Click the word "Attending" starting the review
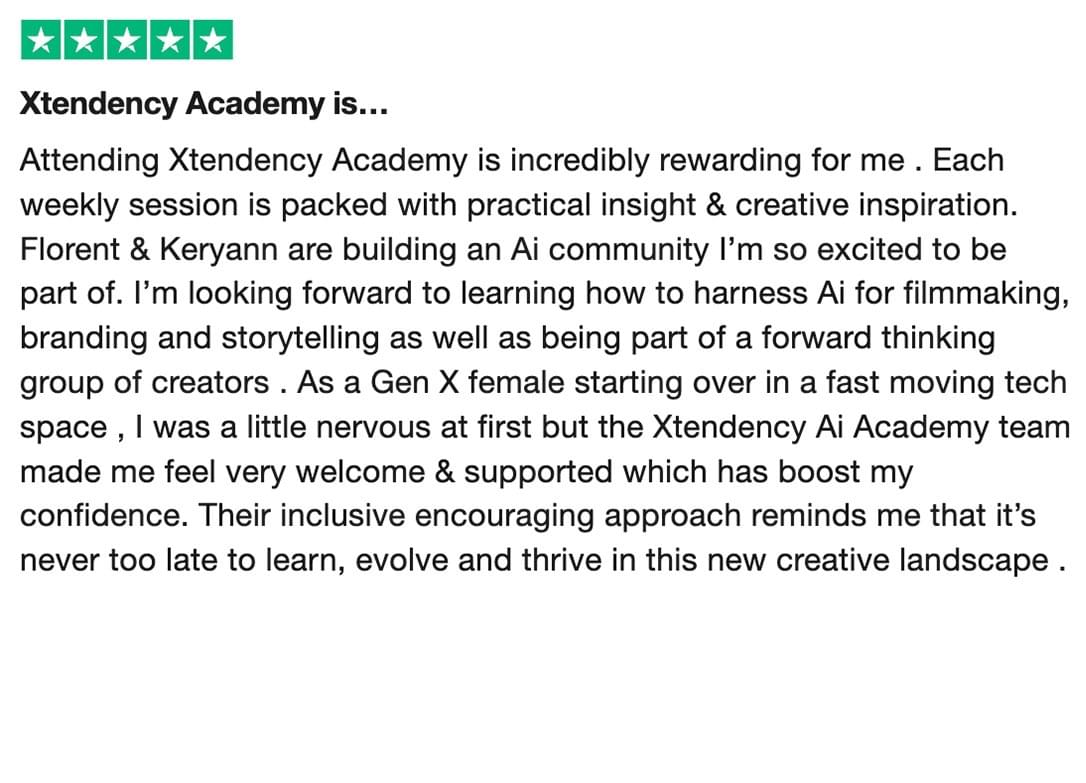1086x783 pixels. click(x=90, y=161)
